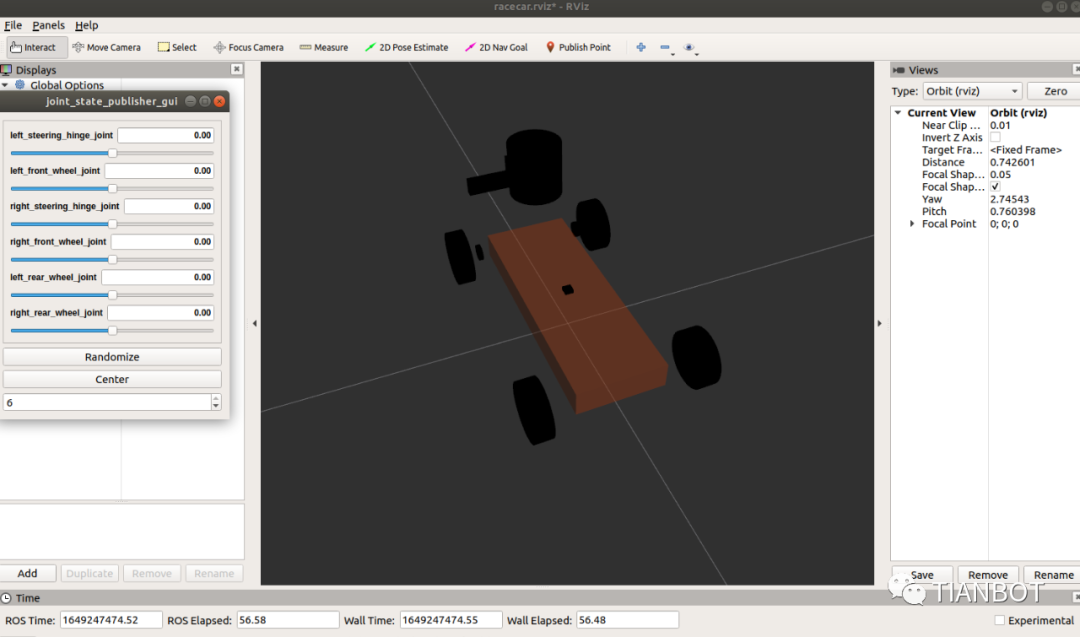
Task: Click the right_front_wheel_joint slider
Action: (112, 260)
